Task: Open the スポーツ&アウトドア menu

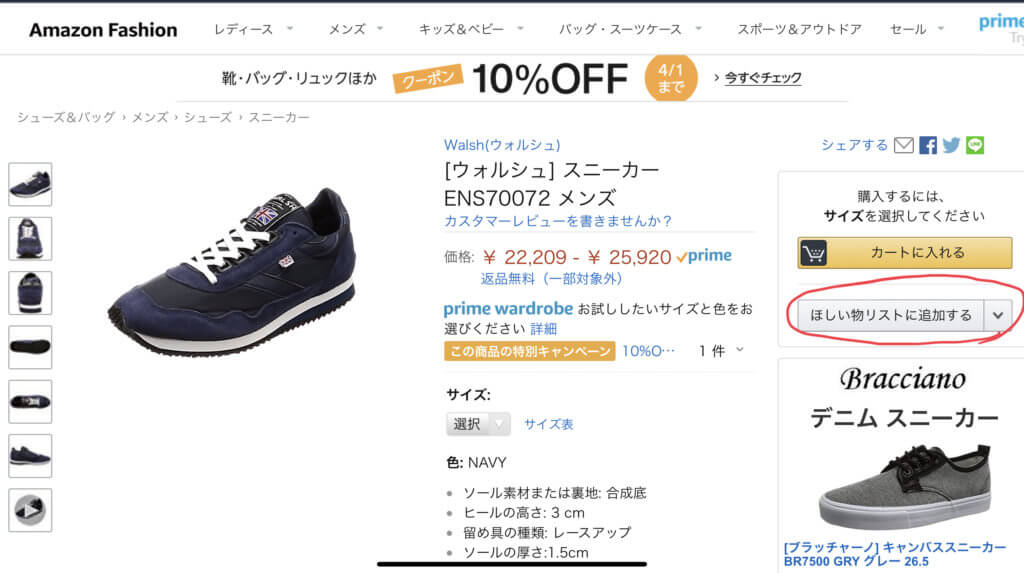Action: 799,30
